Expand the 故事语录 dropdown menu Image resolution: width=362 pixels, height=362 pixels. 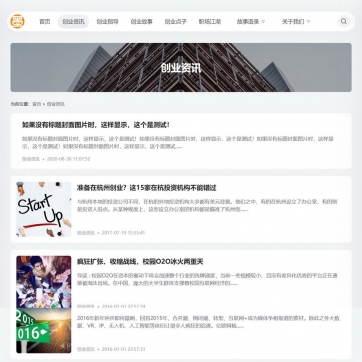(x=251, y=22)
